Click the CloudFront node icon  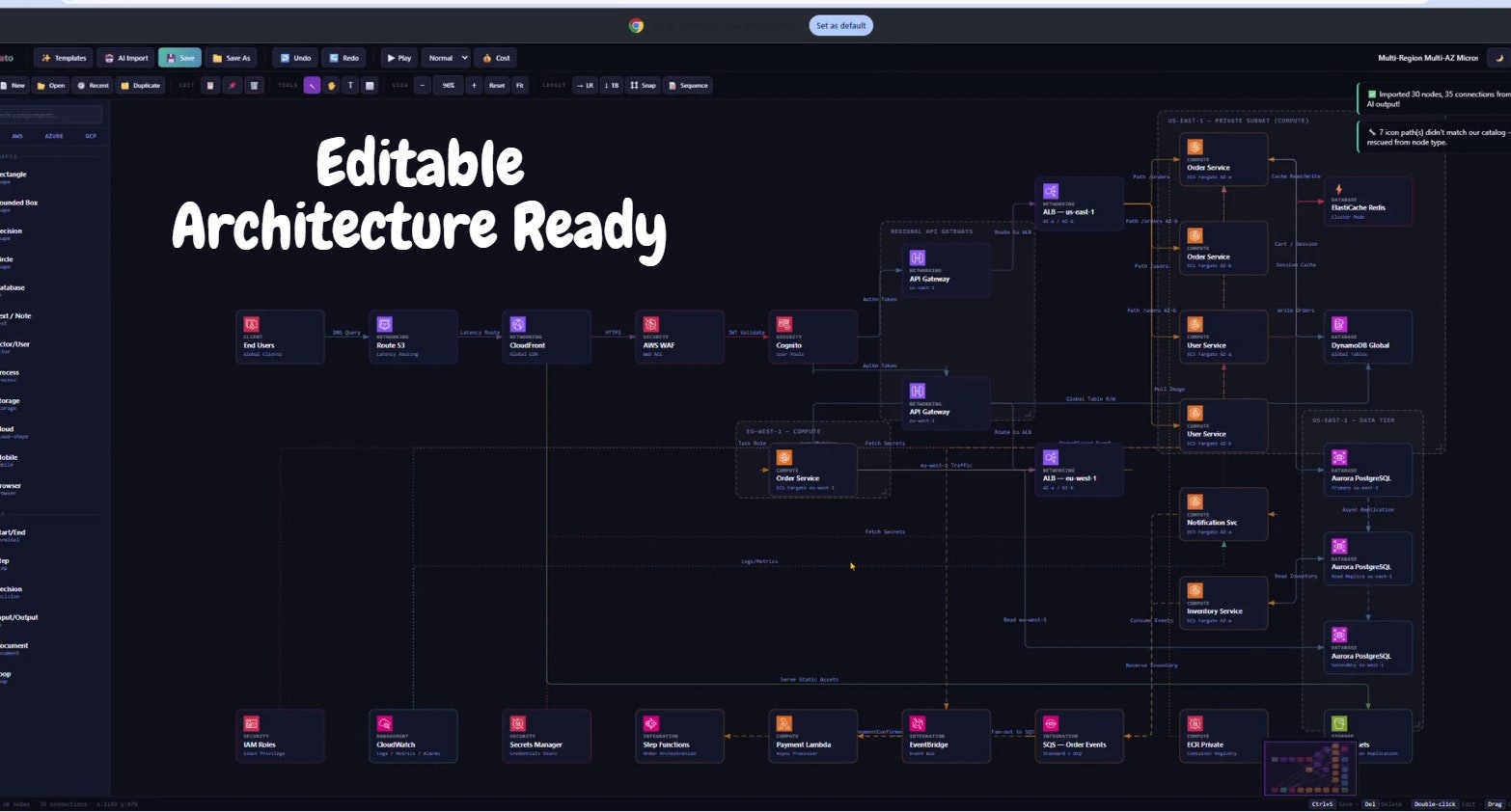point(517,325)
